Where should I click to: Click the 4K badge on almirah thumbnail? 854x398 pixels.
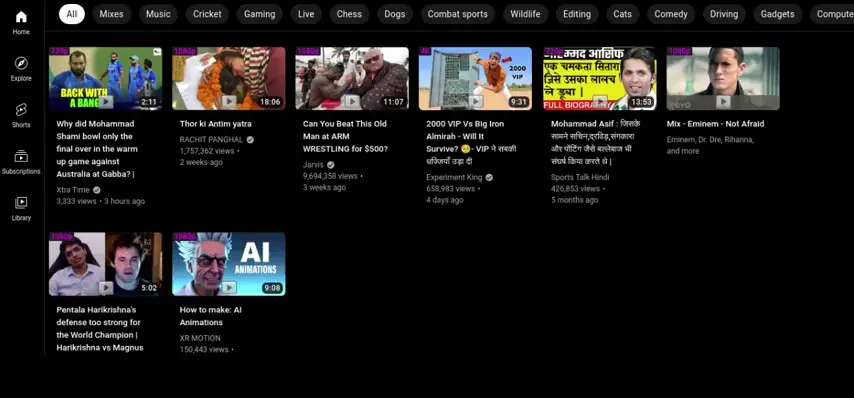(425, 51)
